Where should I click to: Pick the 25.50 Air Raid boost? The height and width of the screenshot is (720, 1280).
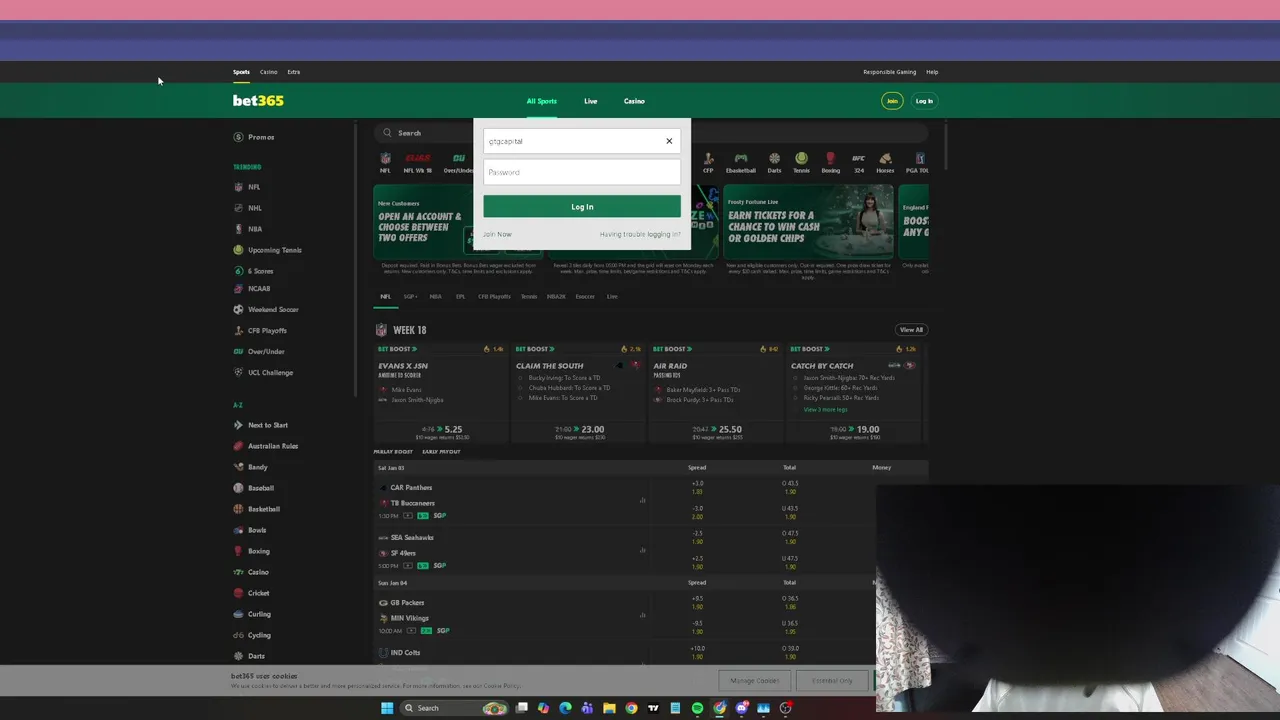[717, 431]
